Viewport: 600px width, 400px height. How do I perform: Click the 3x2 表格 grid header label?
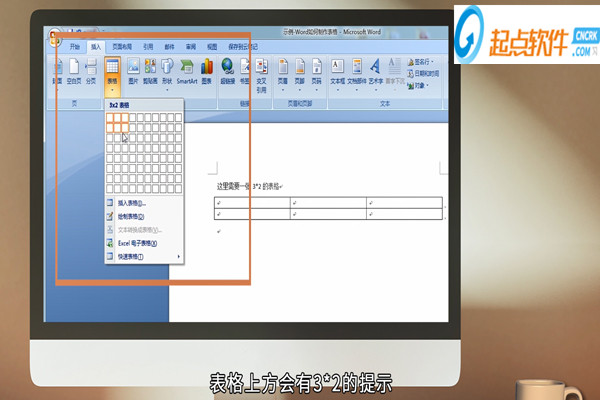pyautogui.click(x=119, y=105)
